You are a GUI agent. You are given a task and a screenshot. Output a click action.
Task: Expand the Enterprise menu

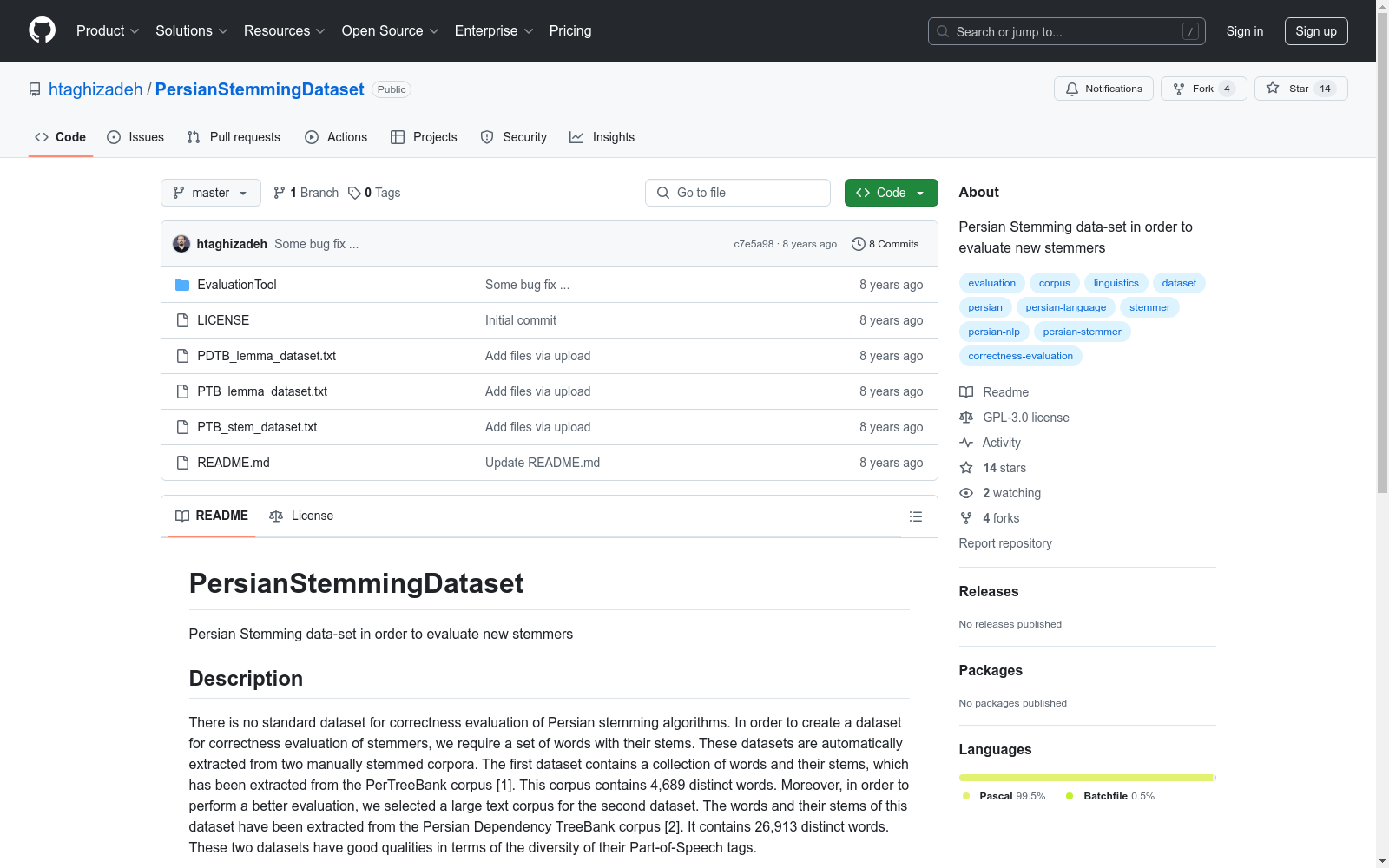(x=494, y=31)
